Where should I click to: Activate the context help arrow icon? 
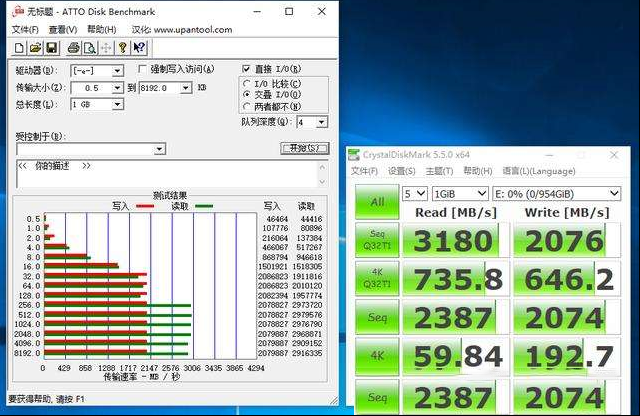point(139,48)
